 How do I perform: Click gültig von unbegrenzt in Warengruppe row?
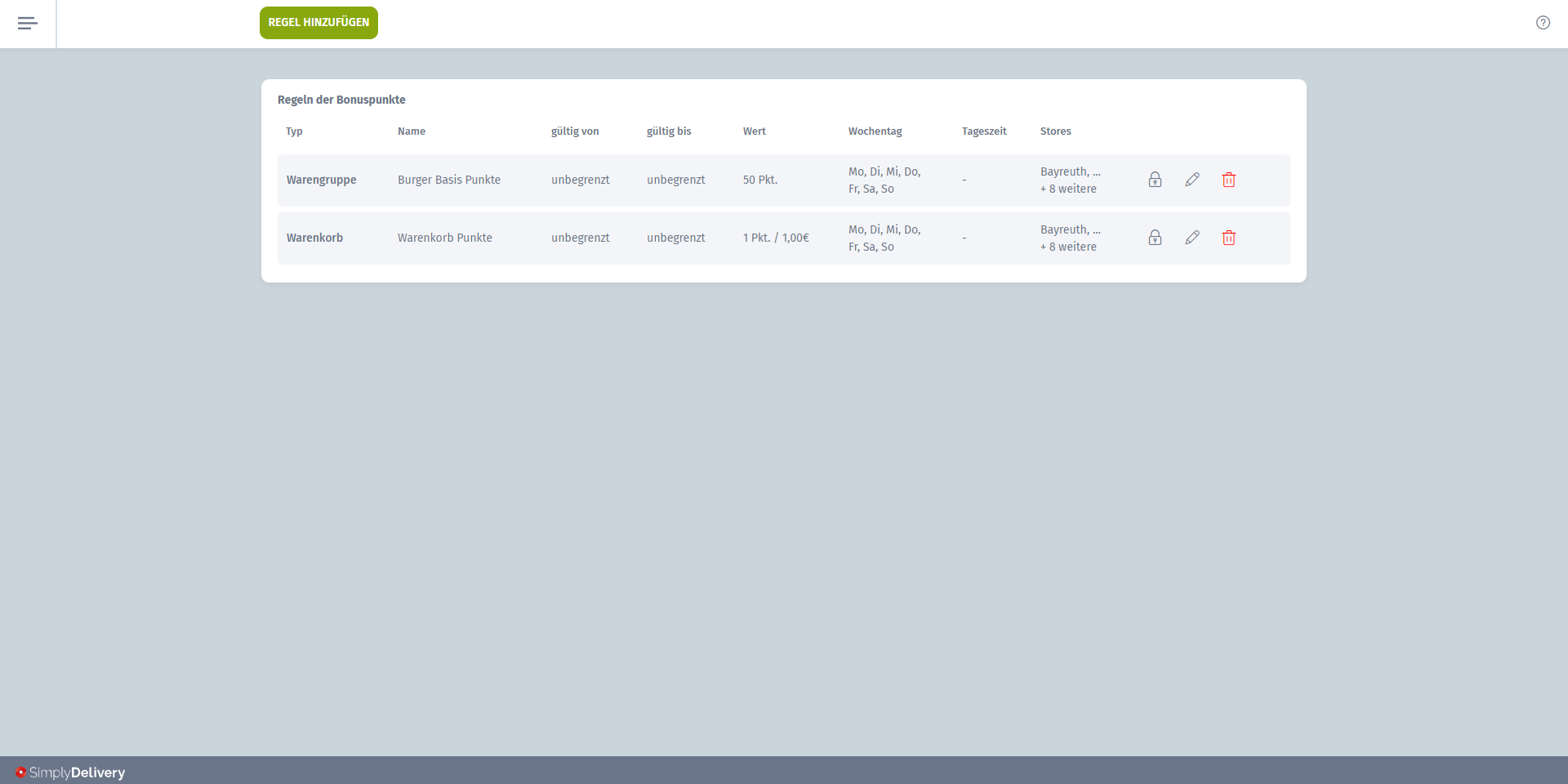pos(581,180)
